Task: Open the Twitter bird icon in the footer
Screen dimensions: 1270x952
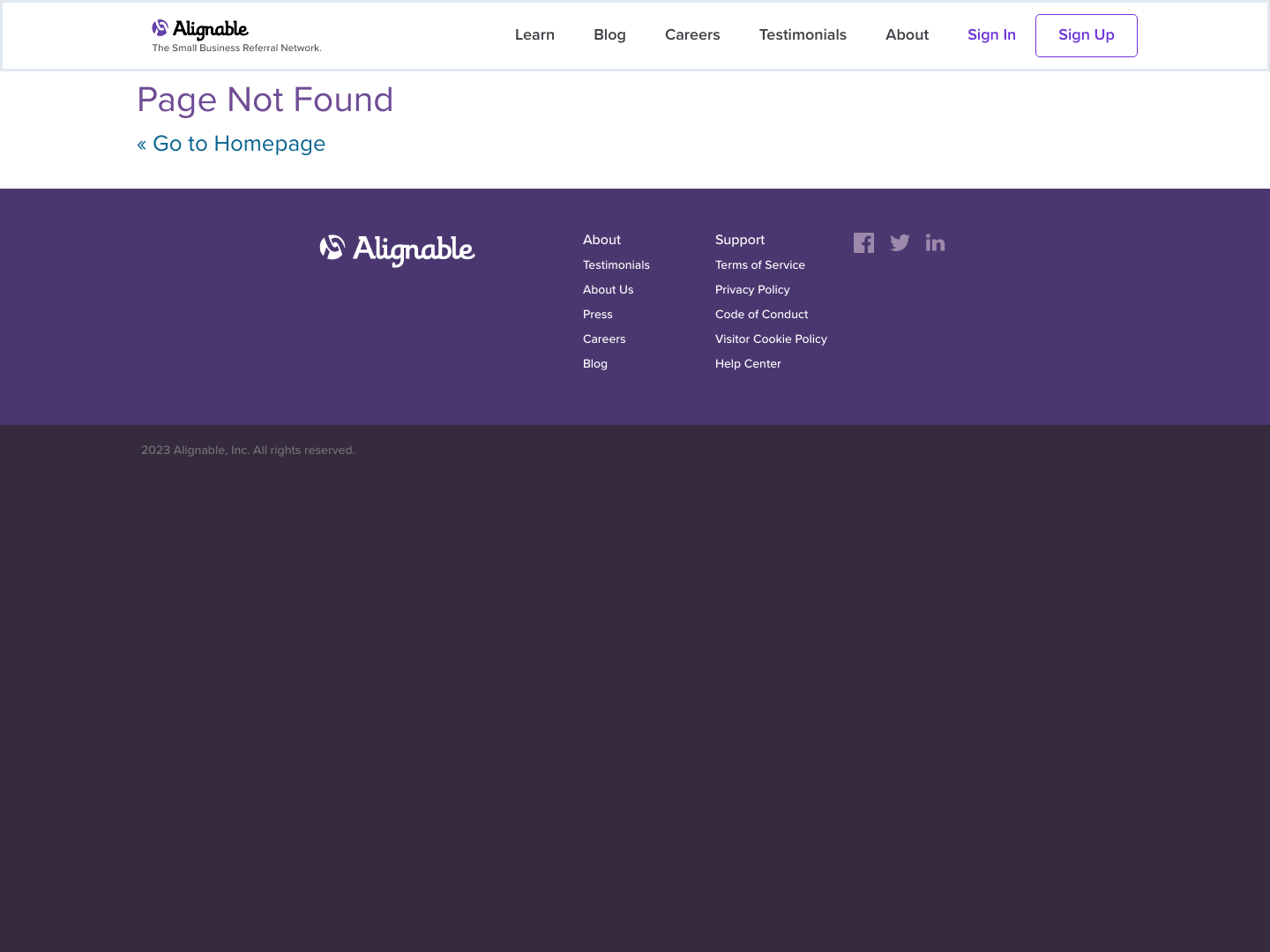Action: click(x=900, y=243)
